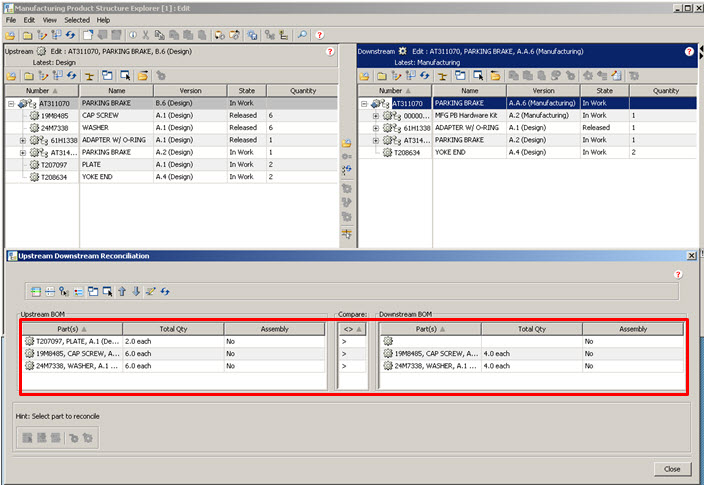Click the Information icon in the main toolbar
The width and height of the screenshot is (704, 485).
(x=133, y=35)
